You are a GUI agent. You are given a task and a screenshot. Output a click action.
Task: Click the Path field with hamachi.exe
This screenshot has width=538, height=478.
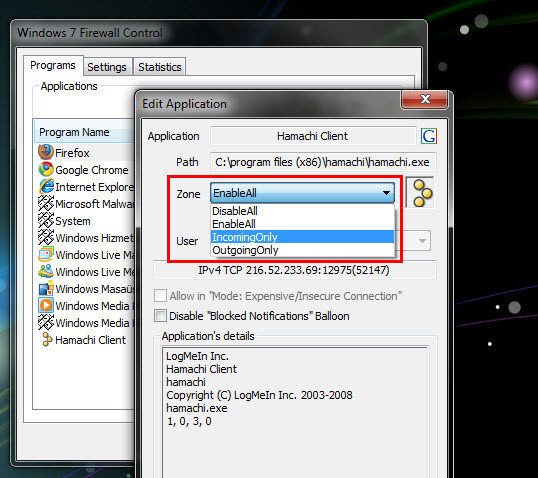tap(323, 162)
